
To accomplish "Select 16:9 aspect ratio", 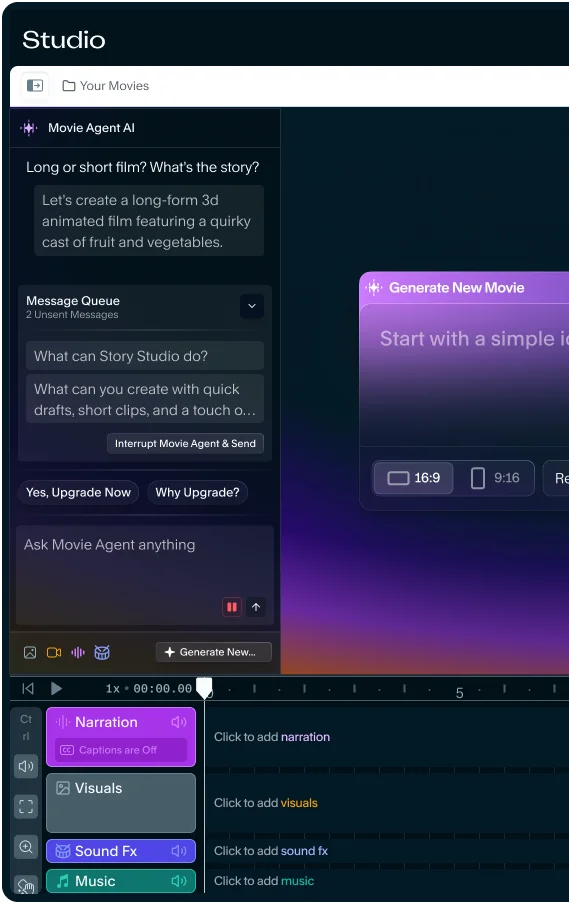I will point(413,478).
